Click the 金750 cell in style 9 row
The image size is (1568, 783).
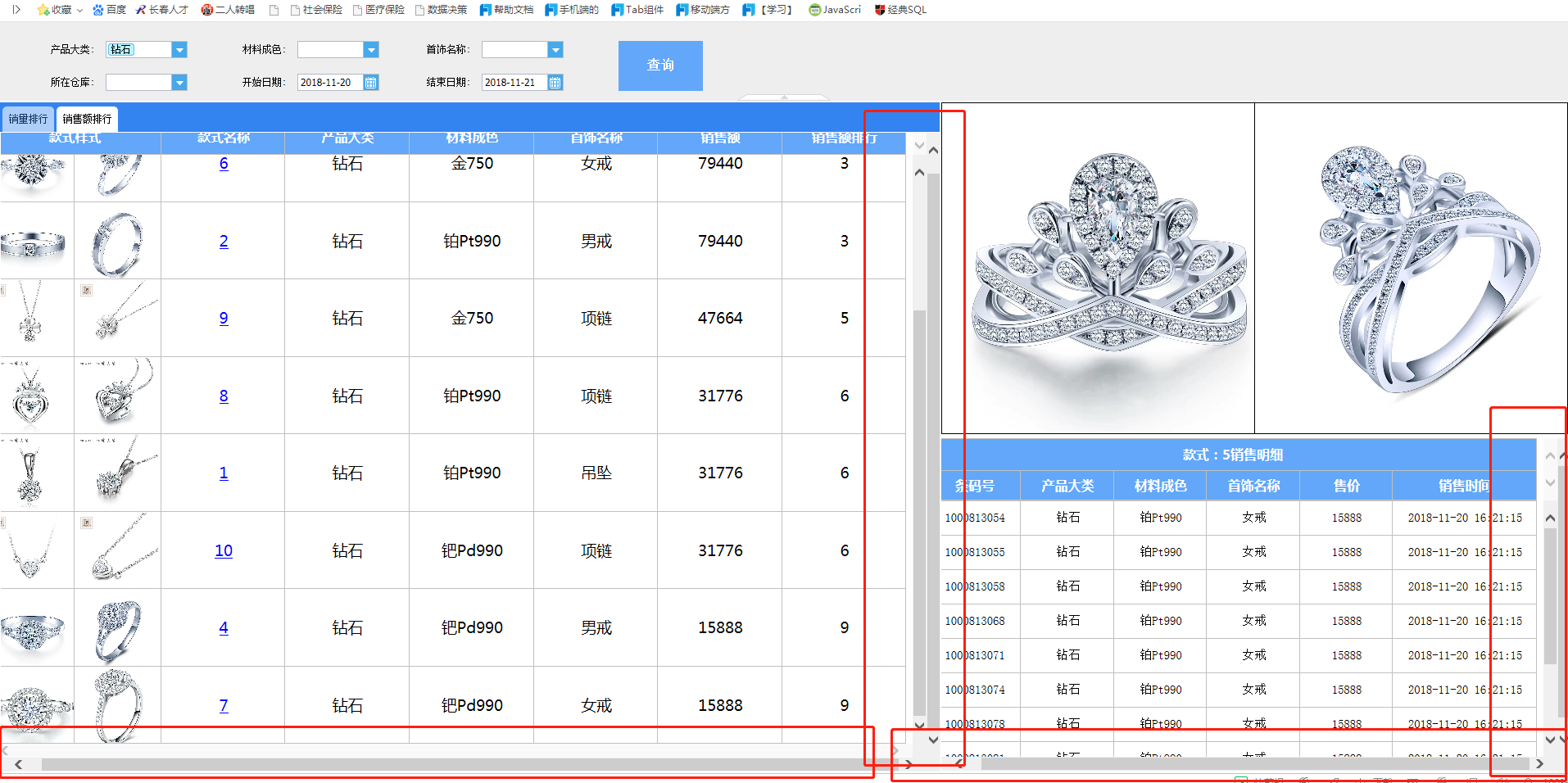click(472, 318)
